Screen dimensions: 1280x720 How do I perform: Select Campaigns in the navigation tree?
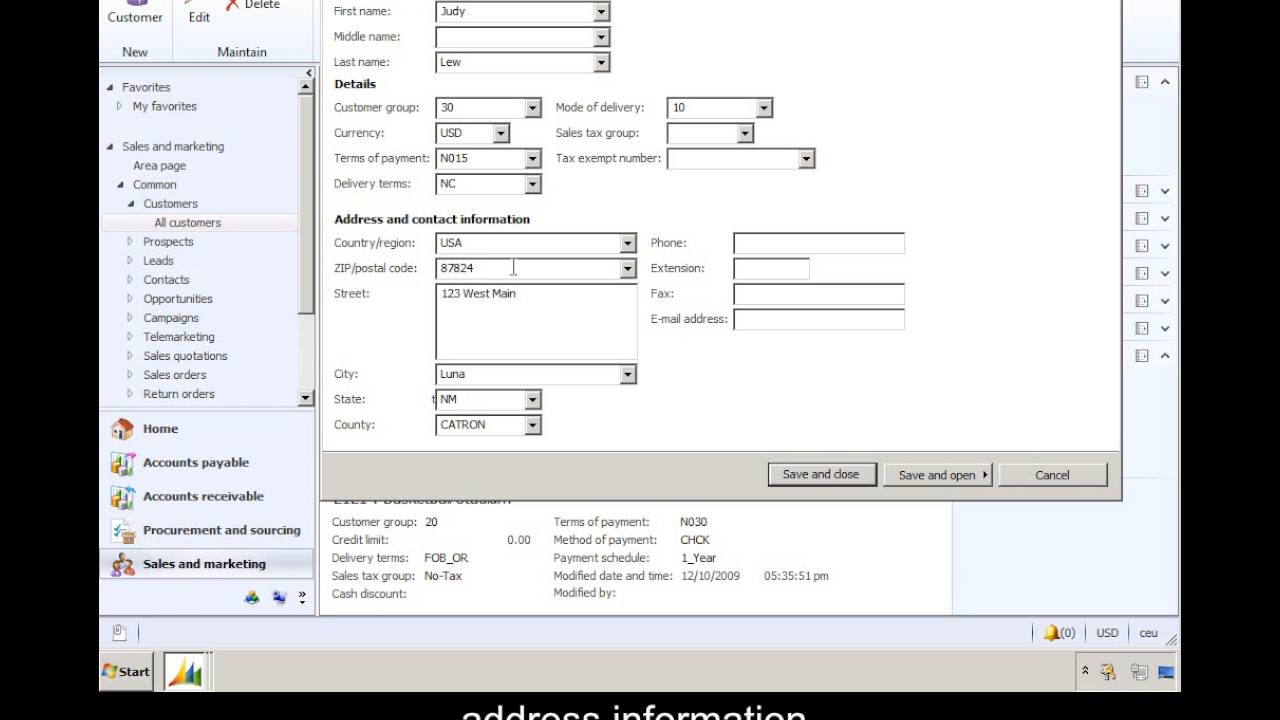(x=171, y=318)
